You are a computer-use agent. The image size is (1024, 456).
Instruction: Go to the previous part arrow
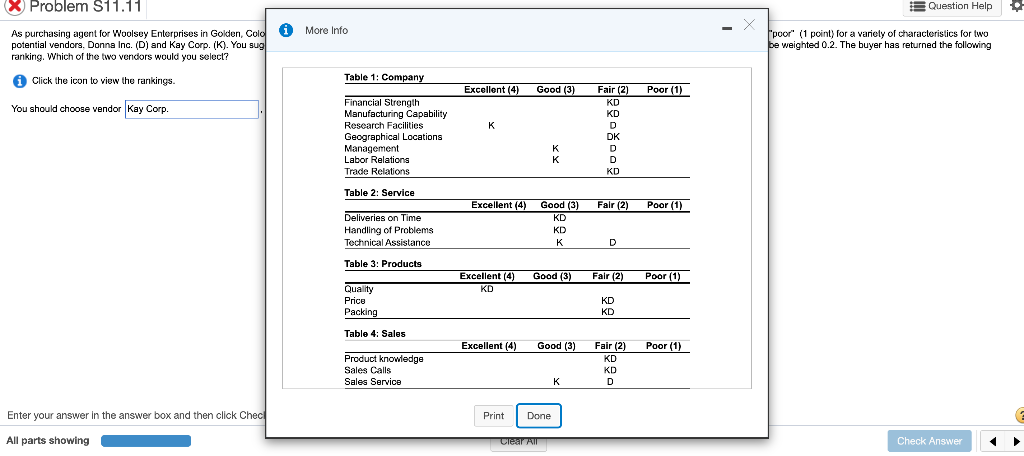point(992,441)
